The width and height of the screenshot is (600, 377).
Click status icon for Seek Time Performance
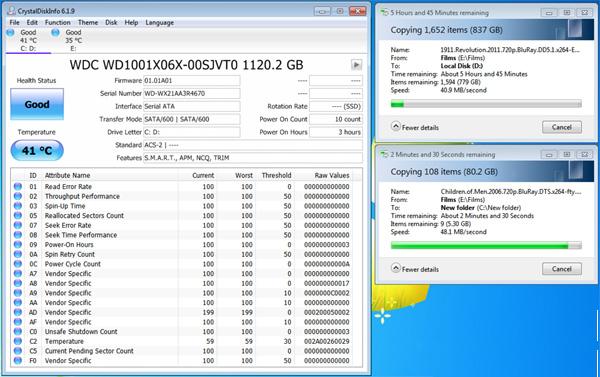click(x=18, y=235)
